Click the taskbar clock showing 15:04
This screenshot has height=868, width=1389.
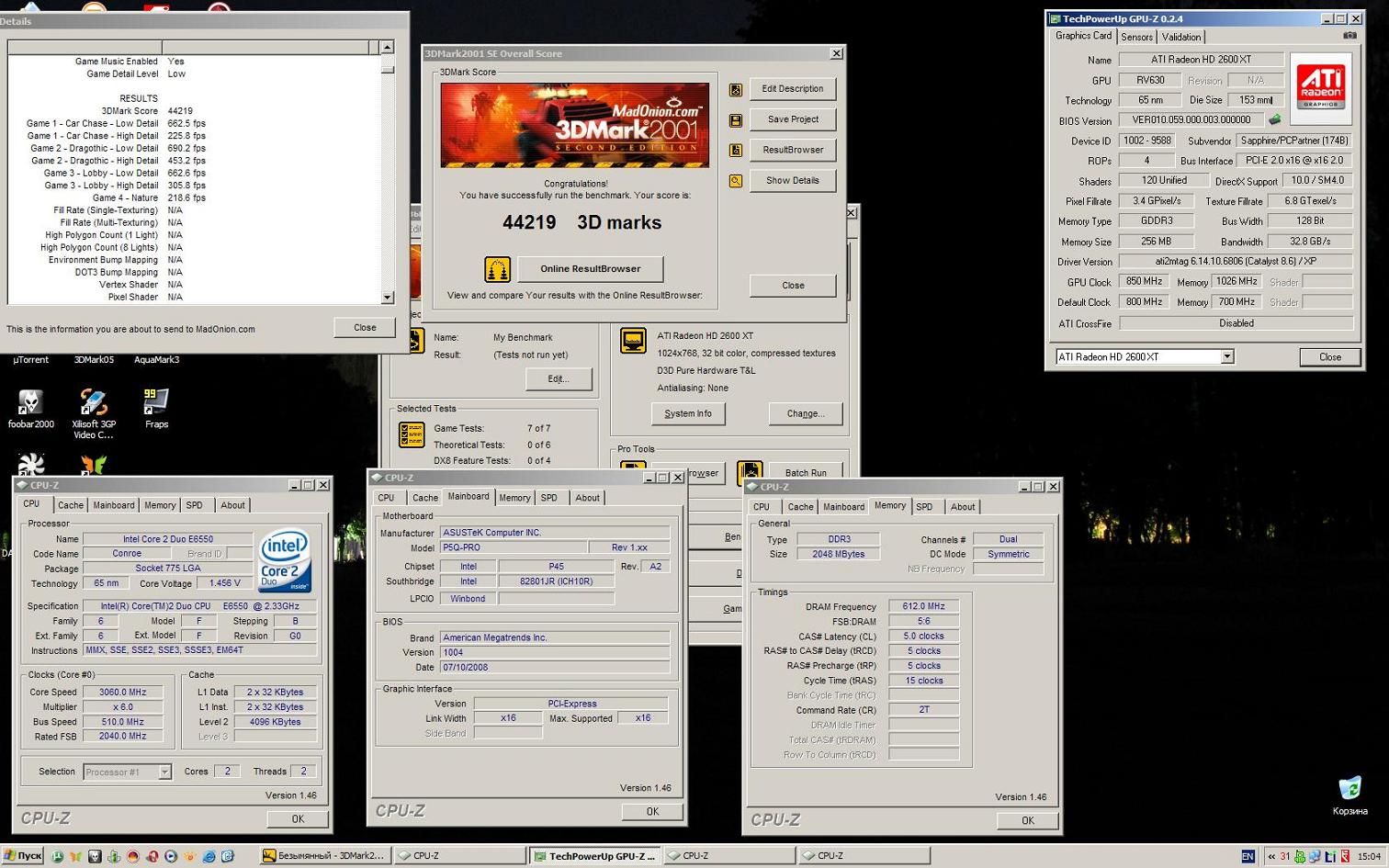(1369, 856)
